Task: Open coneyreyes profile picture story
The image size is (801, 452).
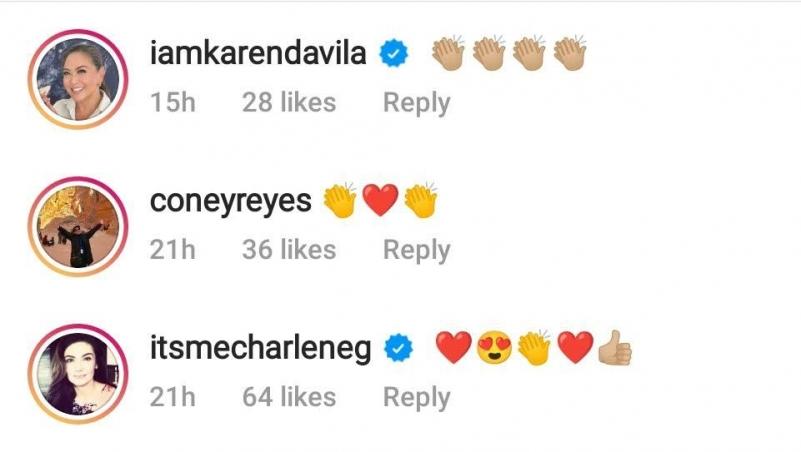Action: [x=78, y=226]
